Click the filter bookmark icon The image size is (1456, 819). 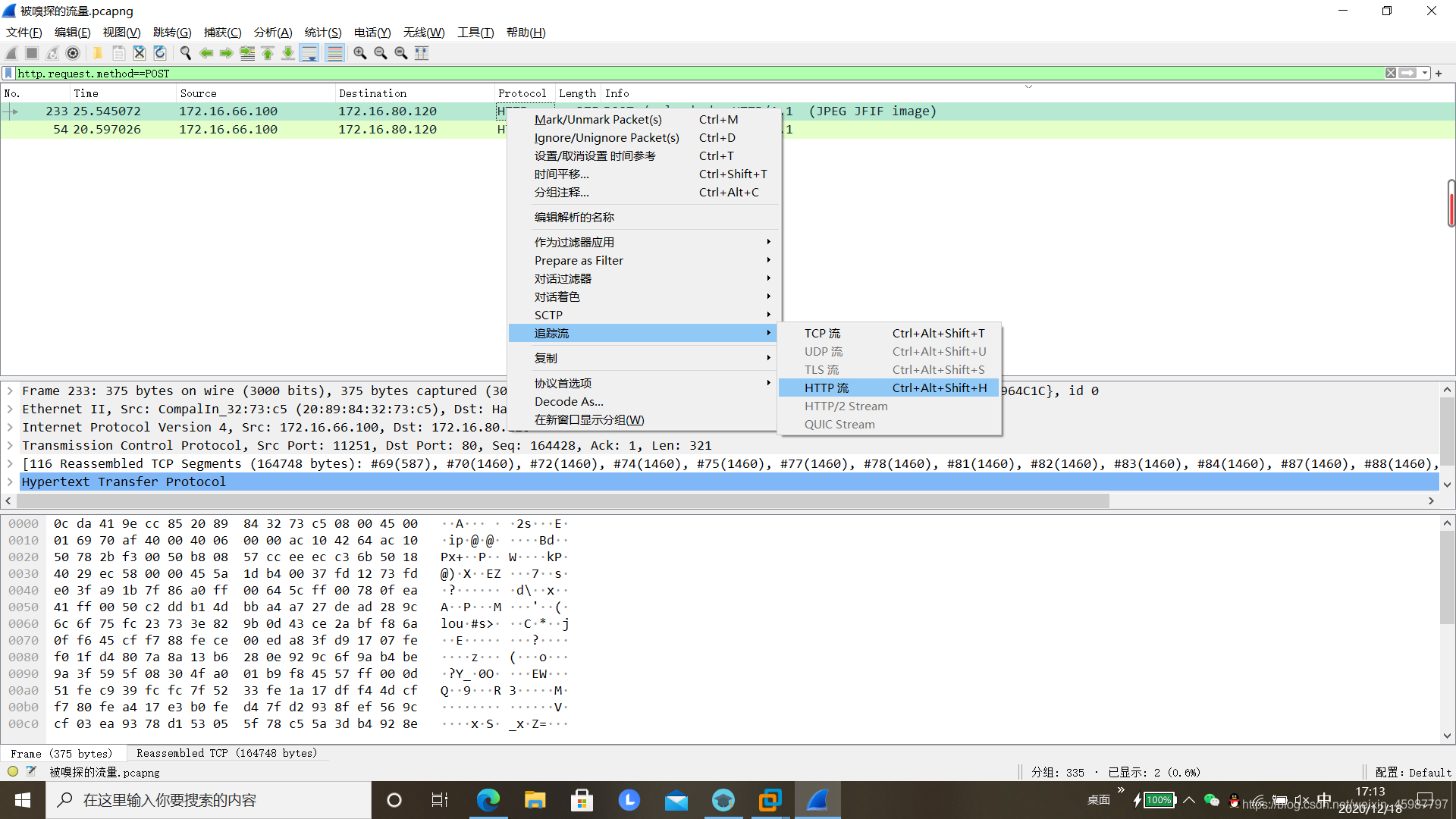8,74
